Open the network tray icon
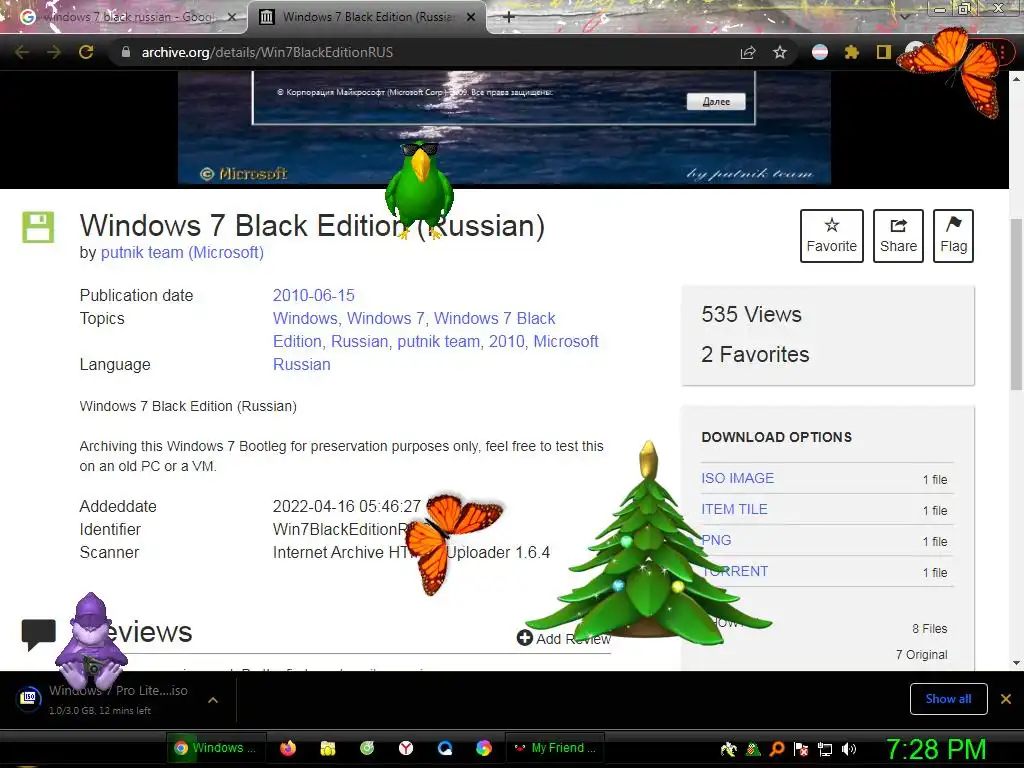The width and height of the screenshot is (1024, 768). (x=825, y=749)
